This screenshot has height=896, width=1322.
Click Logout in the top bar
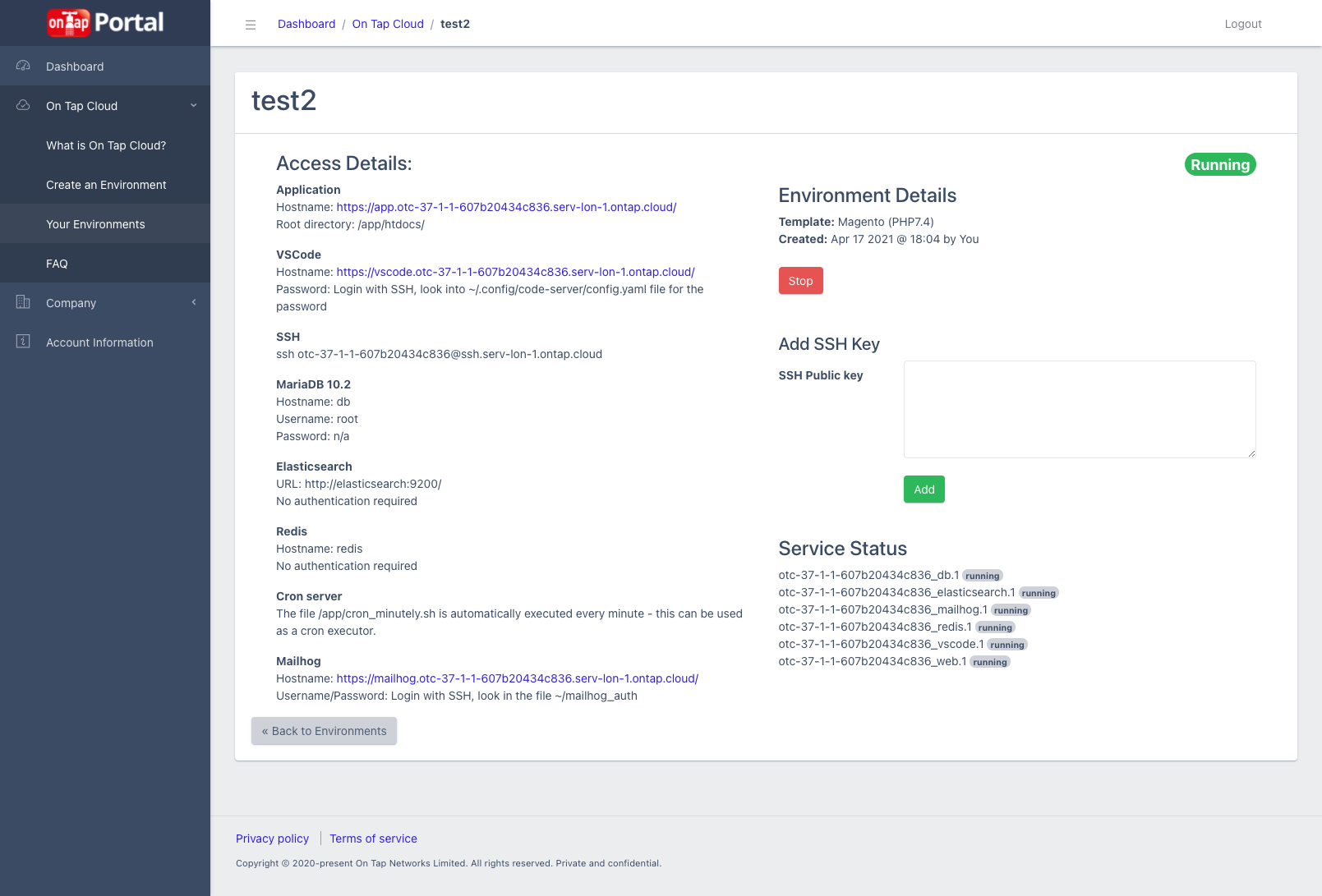1243,24
